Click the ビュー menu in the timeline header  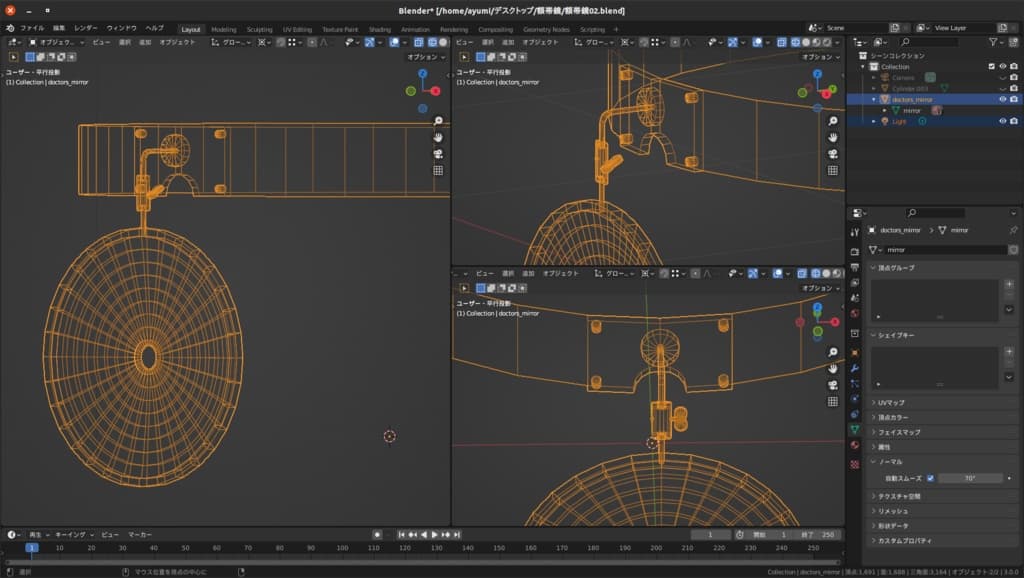[x=110, y=535]
